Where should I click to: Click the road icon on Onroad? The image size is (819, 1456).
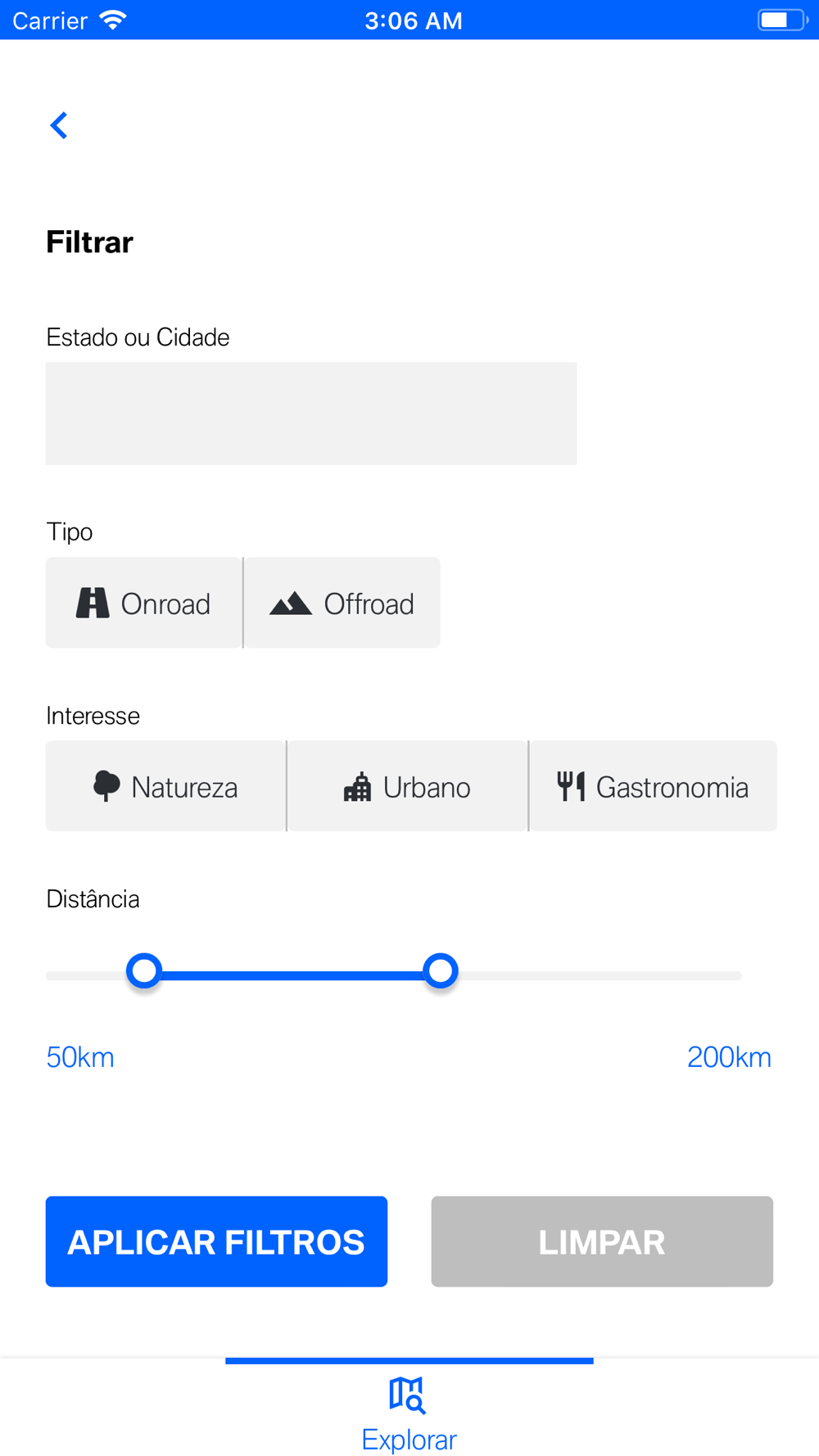point(93,603)
